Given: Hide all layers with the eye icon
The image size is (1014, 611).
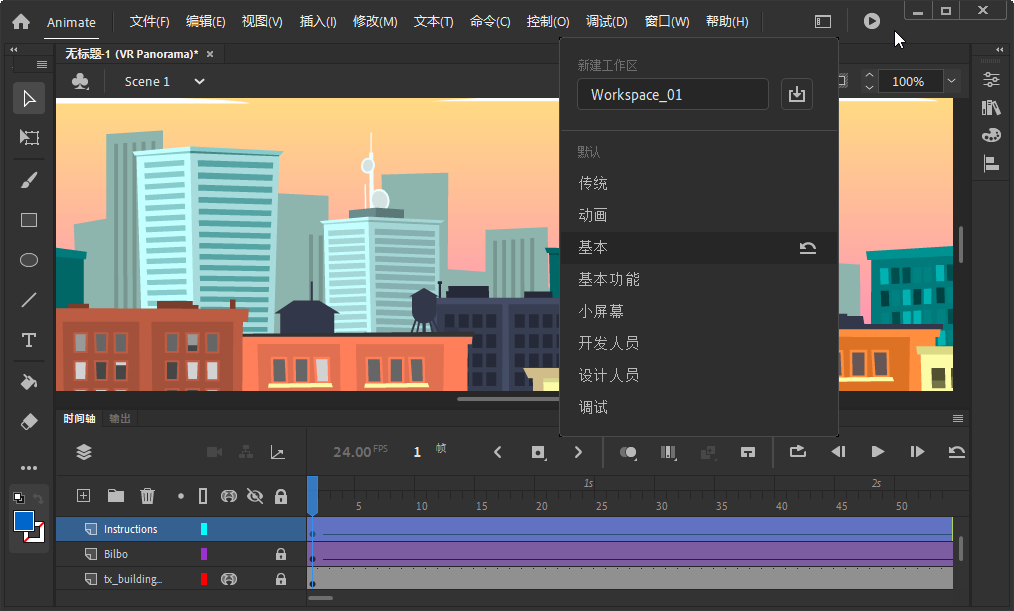Looking at the screenshot, I should tap(253, 495).
